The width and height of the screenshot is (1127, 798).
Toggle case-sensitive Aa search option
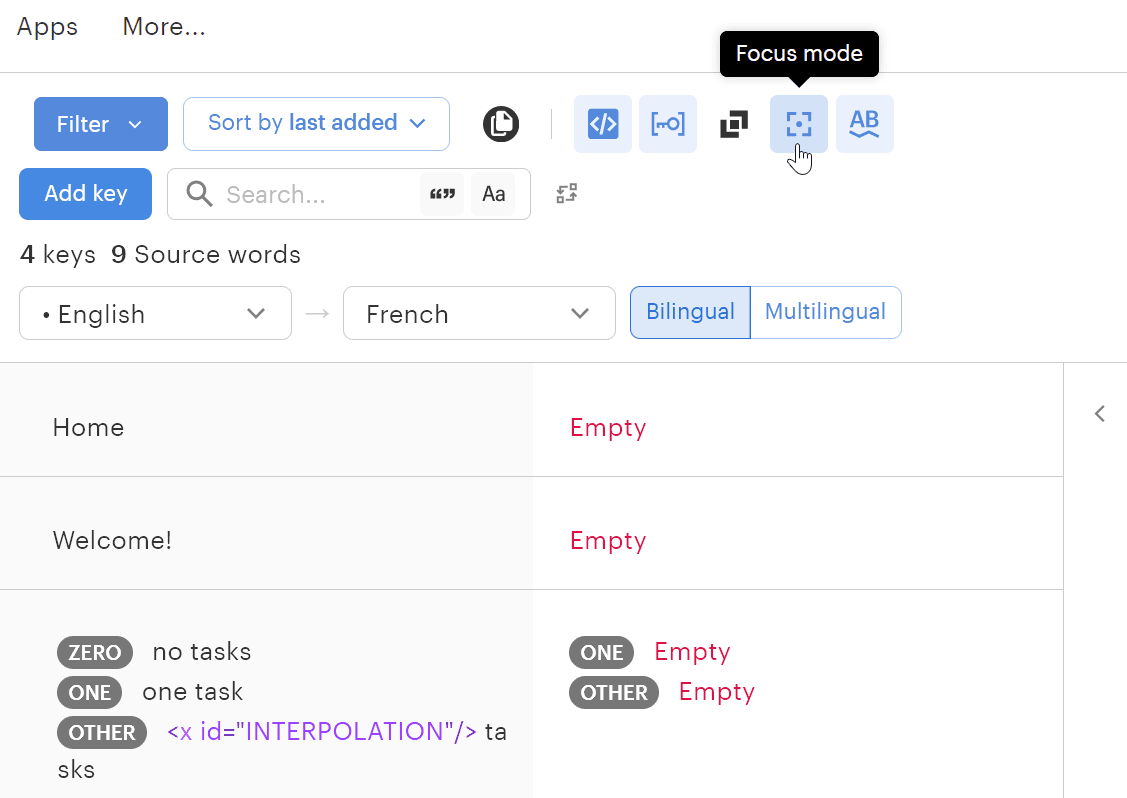(x=493, y=194)
